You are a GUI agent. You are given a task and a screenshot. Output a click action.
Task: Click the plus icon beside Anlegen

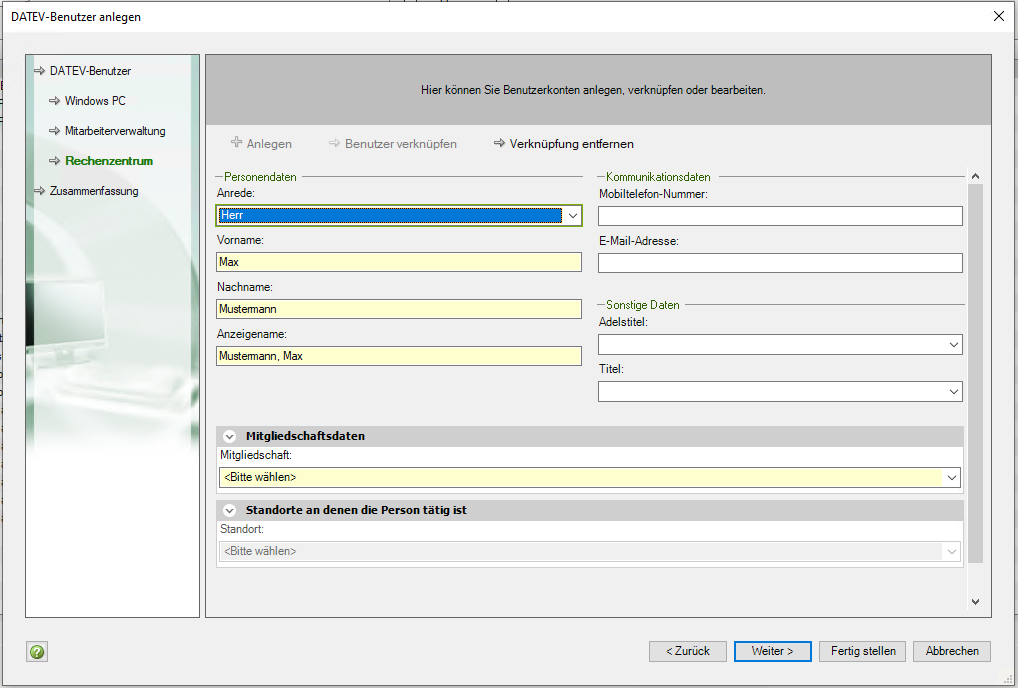click(236, 142)
